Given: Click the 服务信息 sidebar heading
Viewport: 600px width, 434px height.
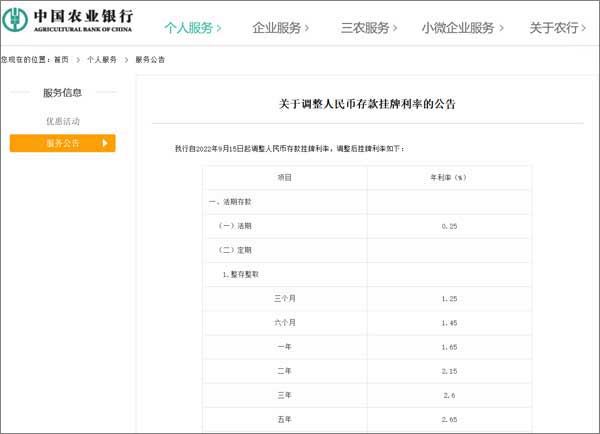Looking at the screenshot, I should tap(62, 93).
